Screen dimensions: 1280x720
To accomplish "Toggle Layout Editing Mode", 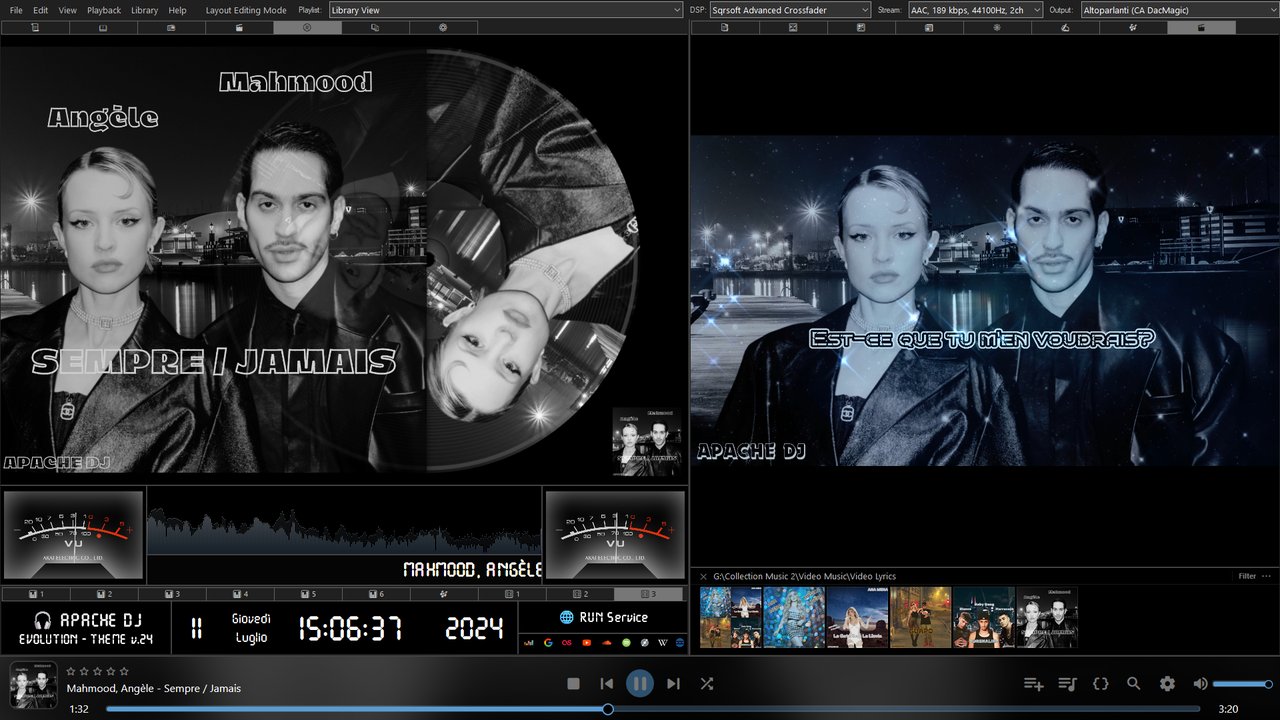I will [x=246, y=10].
